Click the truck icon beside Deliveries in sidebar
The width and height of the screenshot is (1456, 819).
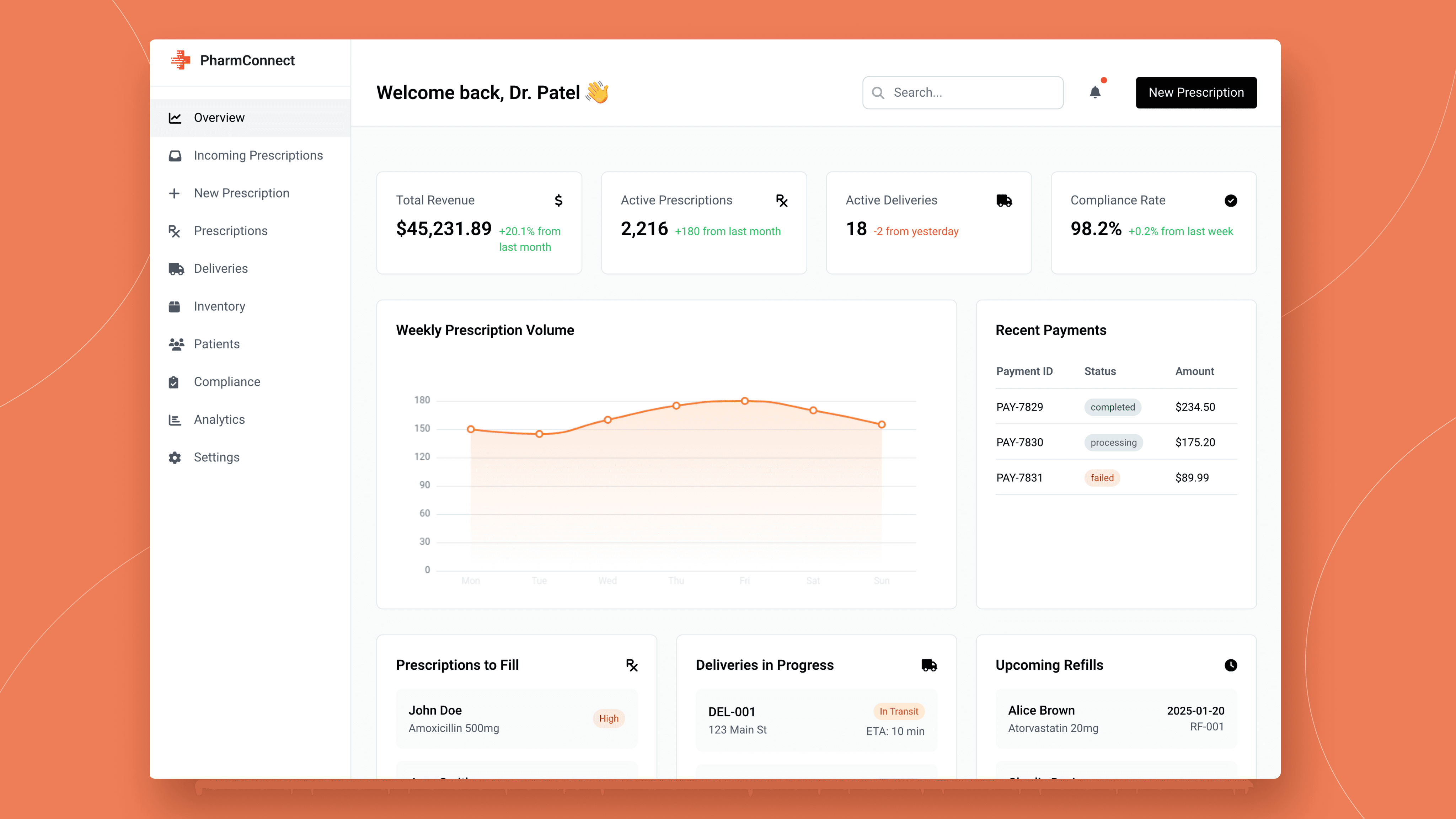176,269
